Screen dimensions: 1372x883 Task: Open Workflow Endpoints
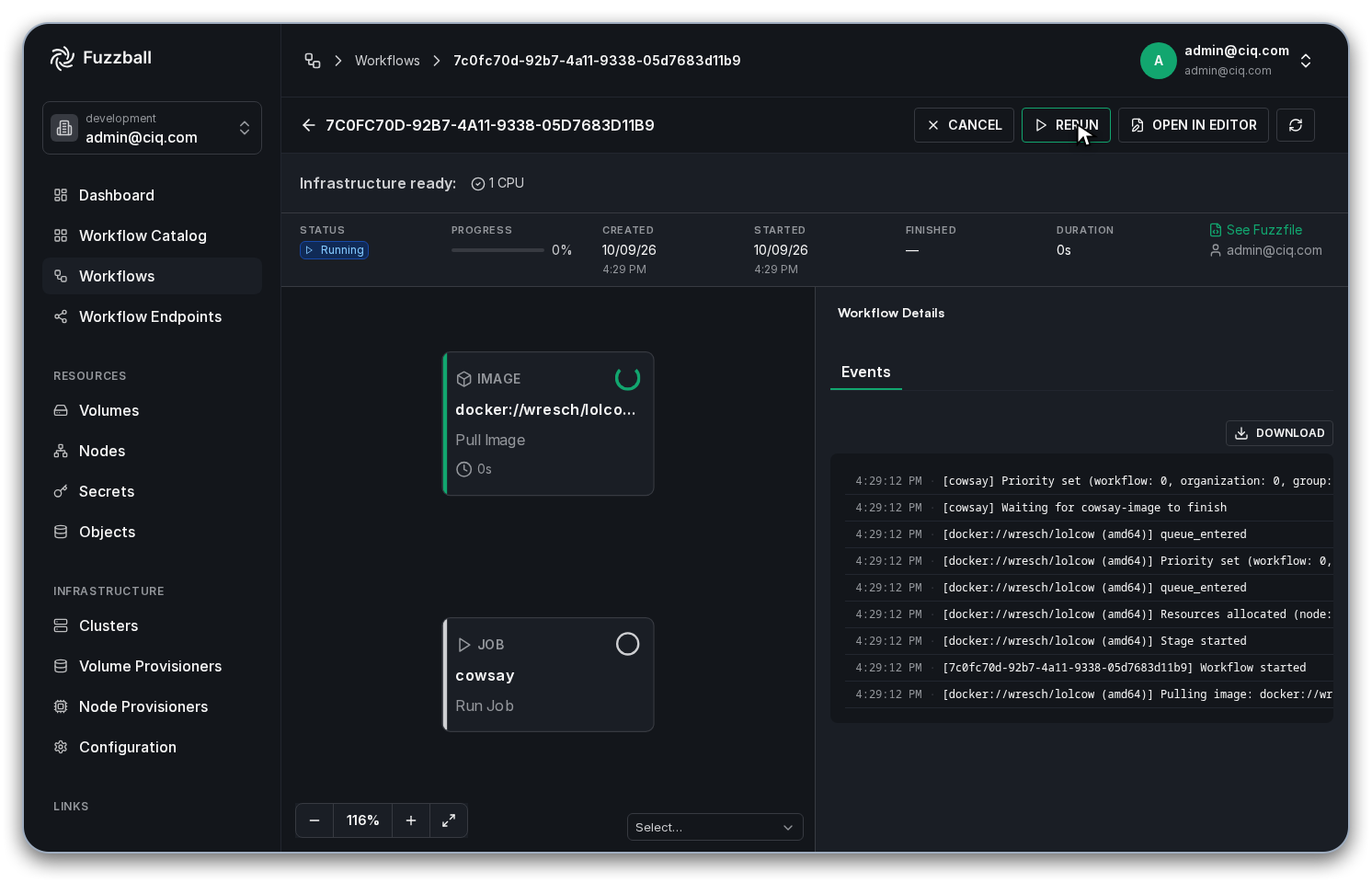coord(152,316)
